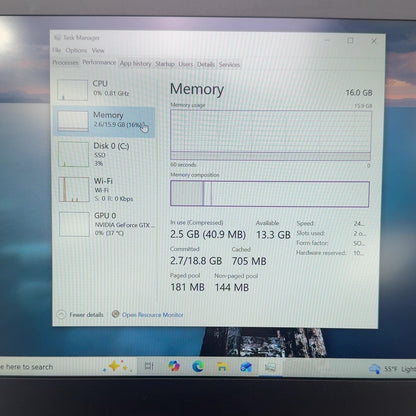Select the Disk 0 (C:) entry

[x=104, y=154]
